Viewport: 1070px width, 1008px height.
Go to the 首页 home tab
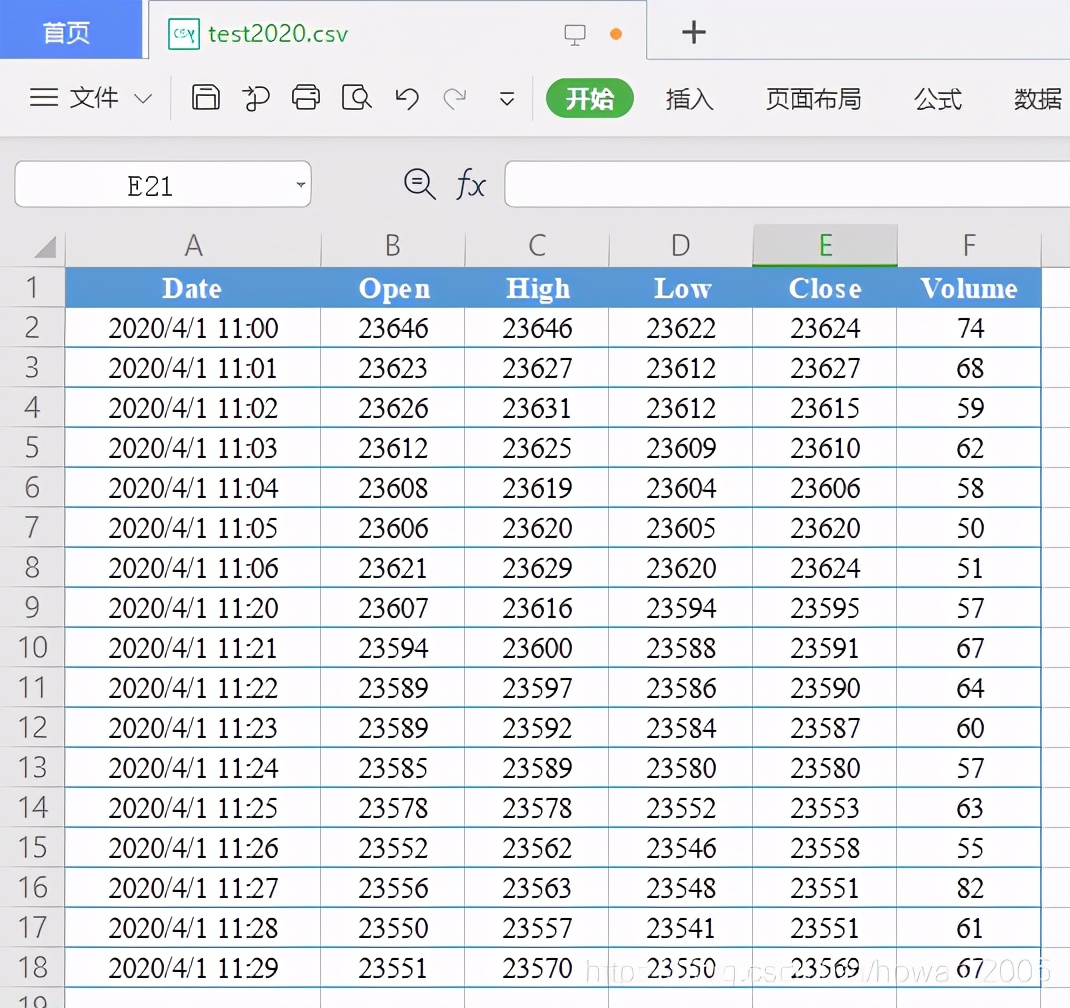tap(67, 30)
